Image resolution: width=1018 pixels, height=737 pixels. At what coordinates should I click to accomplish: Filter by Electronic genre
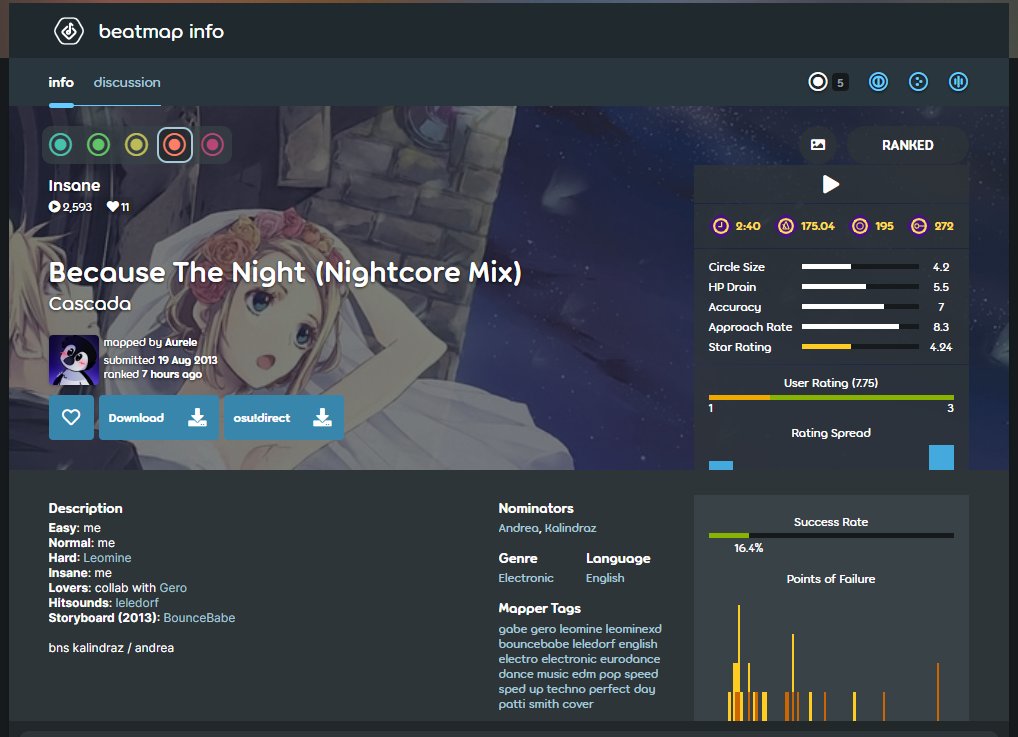click(x=526, y=578)
